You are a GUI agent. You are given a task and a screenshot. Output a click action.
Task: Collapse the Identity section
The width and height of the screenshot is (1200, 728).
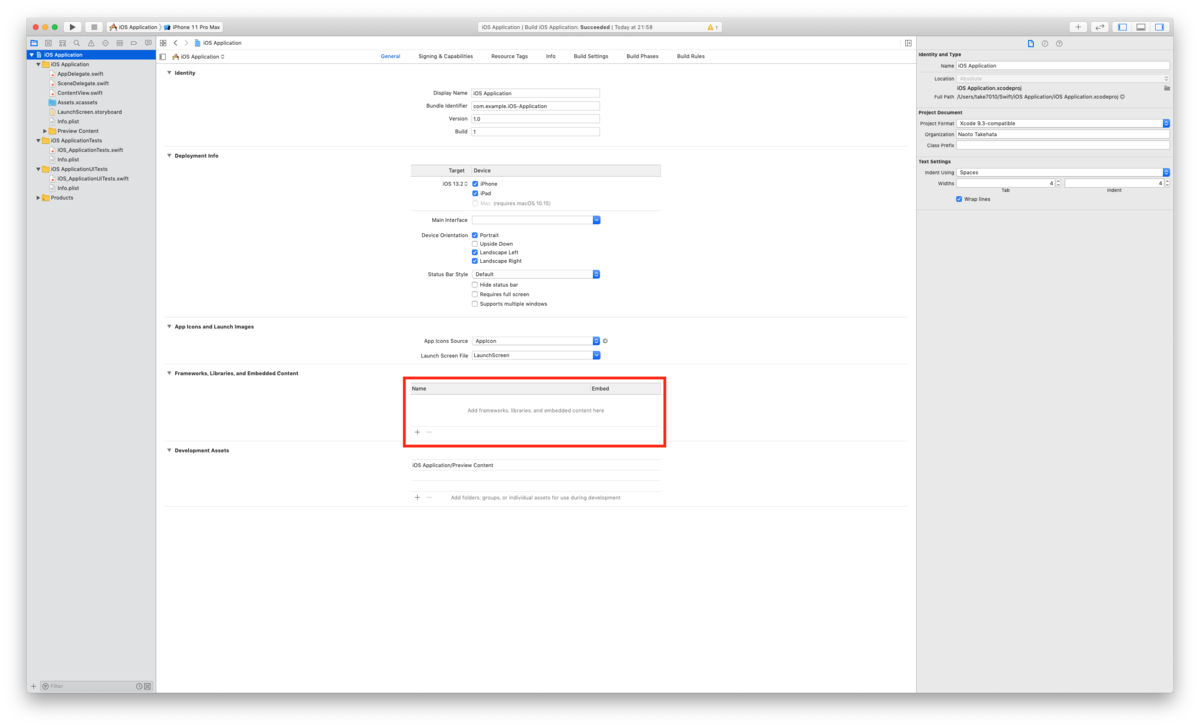coord(169,73)
